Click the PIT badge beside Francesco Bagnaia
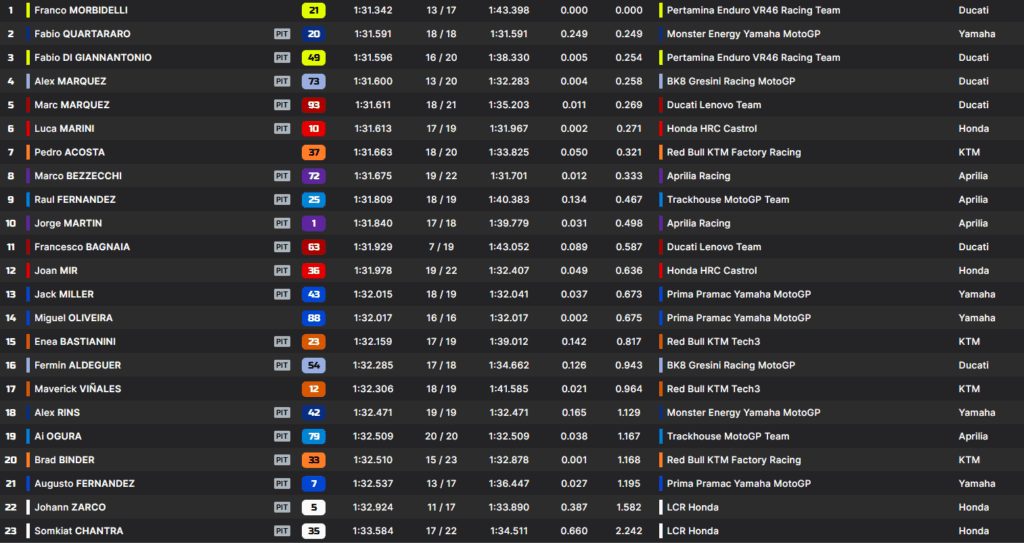Image resolution: width=1024 pixels, height=543 pixels. point(282,247)
